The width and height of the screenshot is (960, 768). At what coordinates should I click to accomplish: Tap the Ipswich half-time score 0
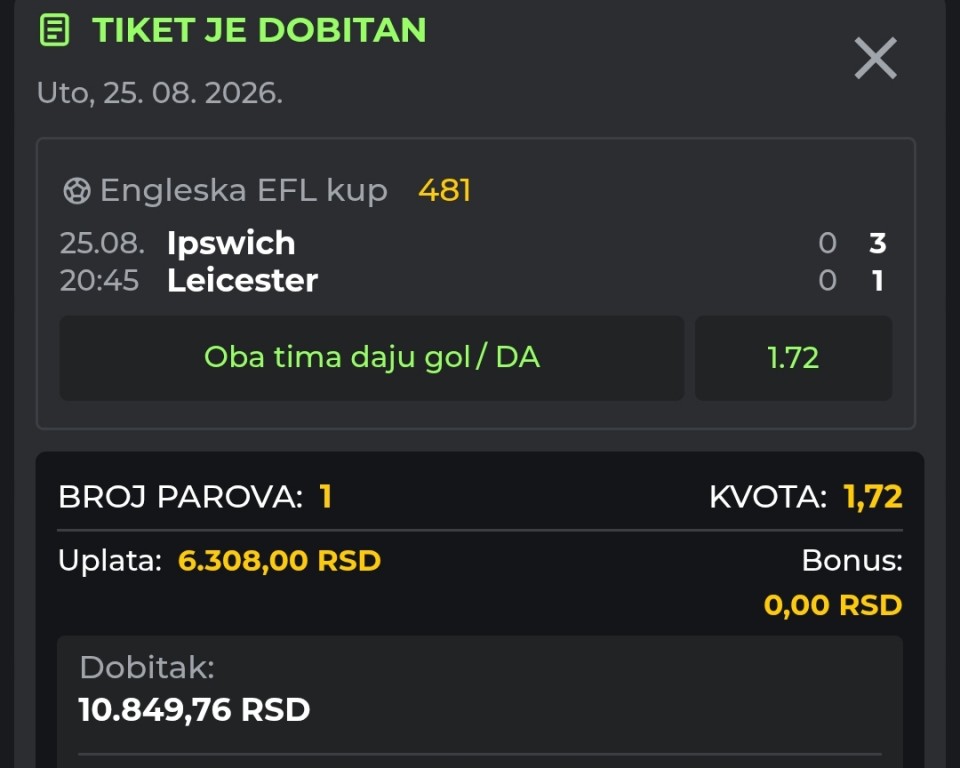pos(828,243)
